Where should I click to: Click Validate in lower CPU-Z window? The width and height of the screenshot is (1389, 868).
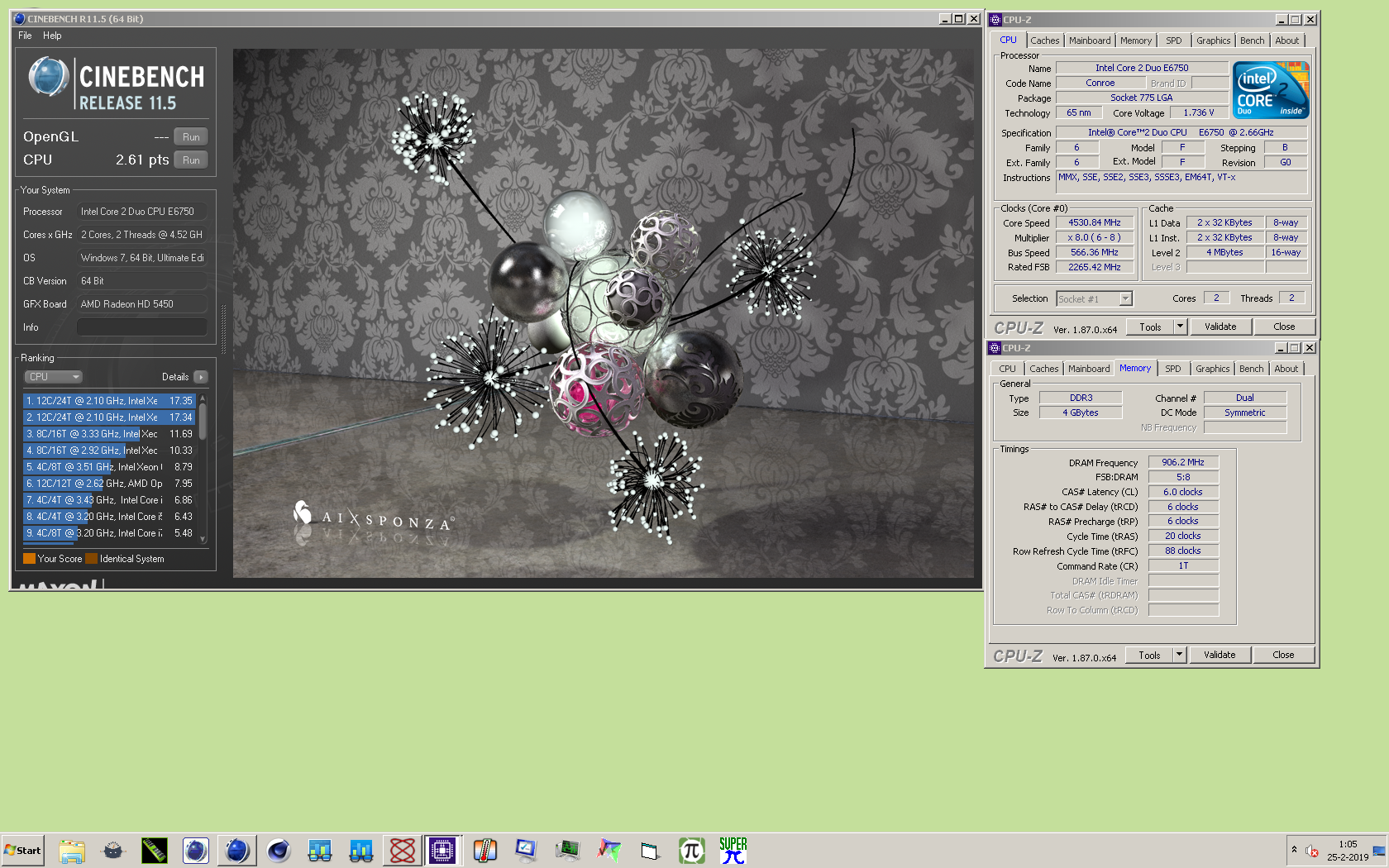click(1220, 655)
